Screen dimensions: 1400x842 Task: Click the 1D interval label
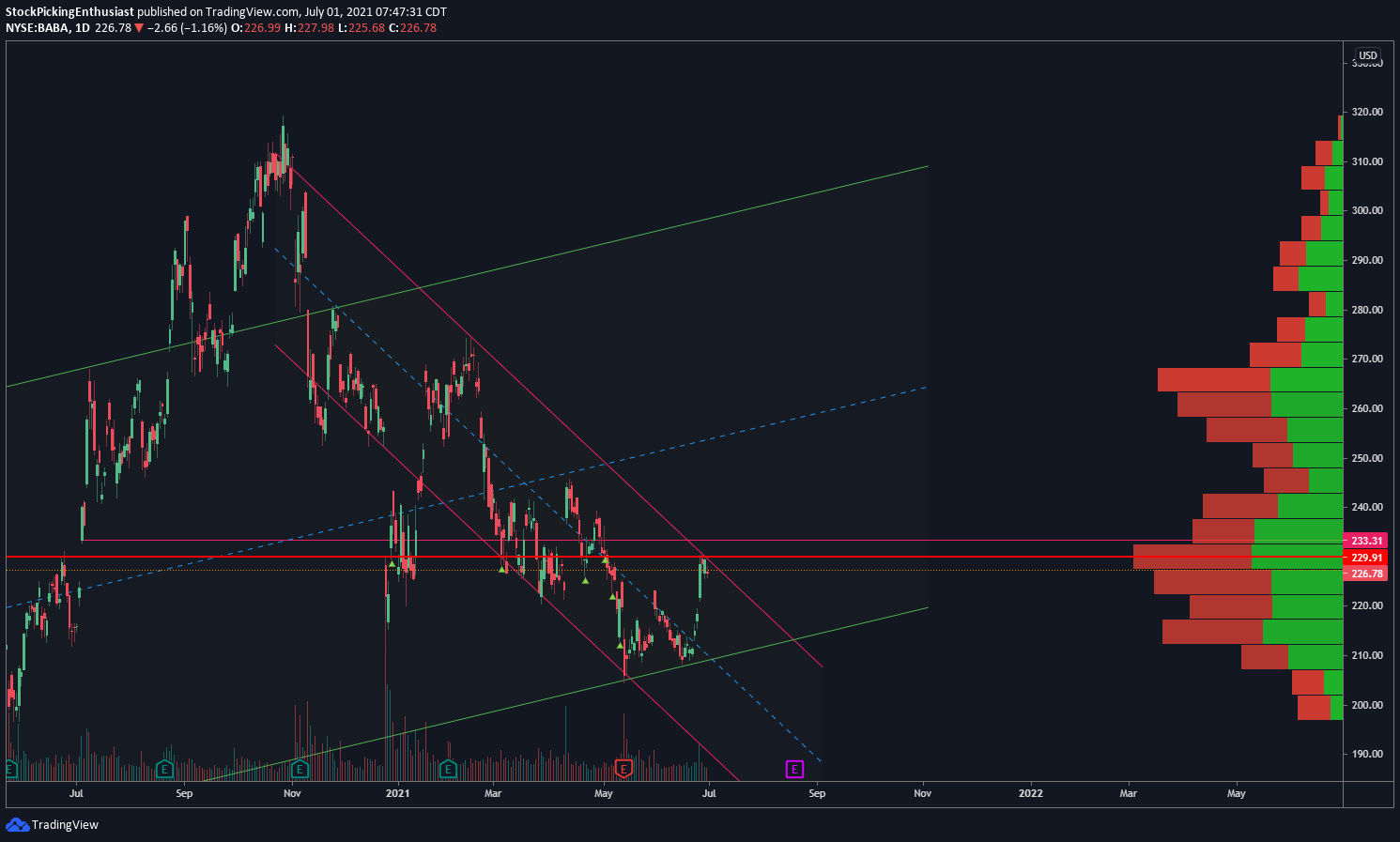point(83,28)
